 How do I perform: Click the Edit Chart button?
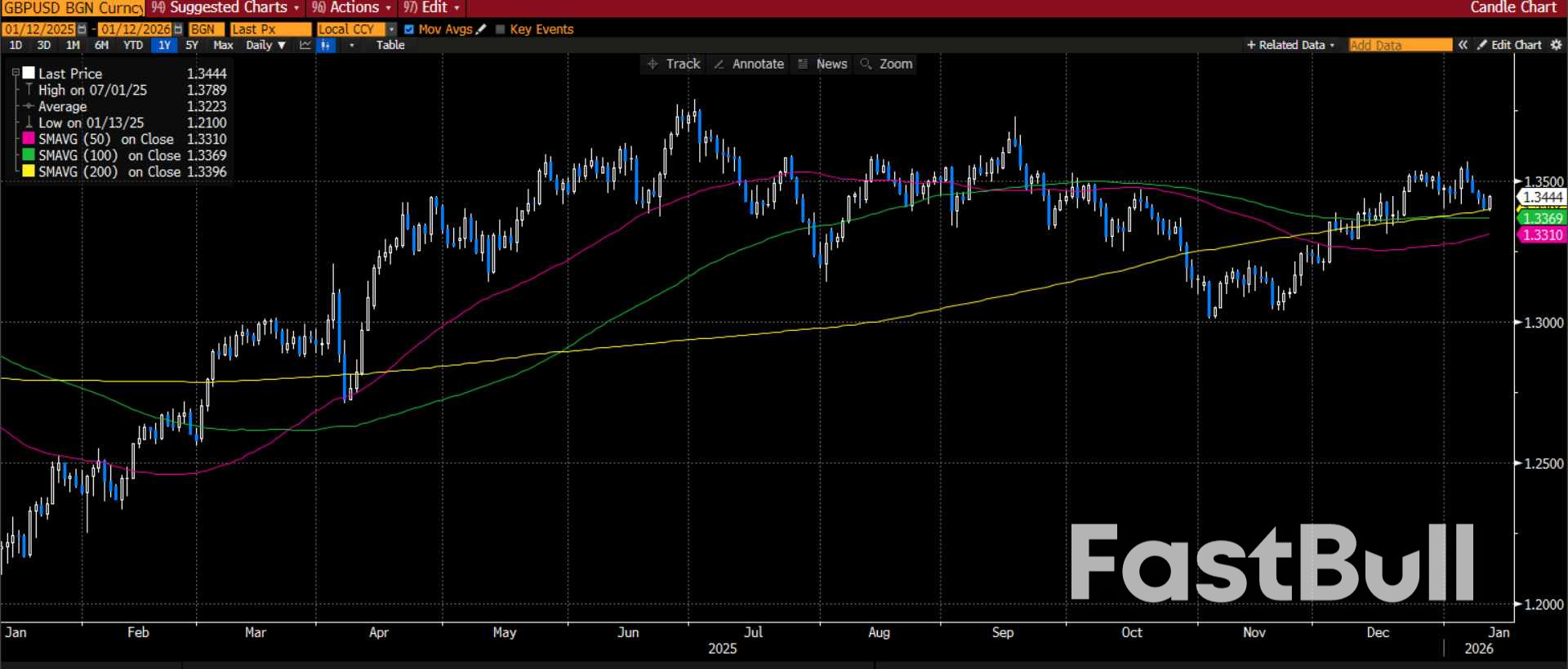point(1509,45)
